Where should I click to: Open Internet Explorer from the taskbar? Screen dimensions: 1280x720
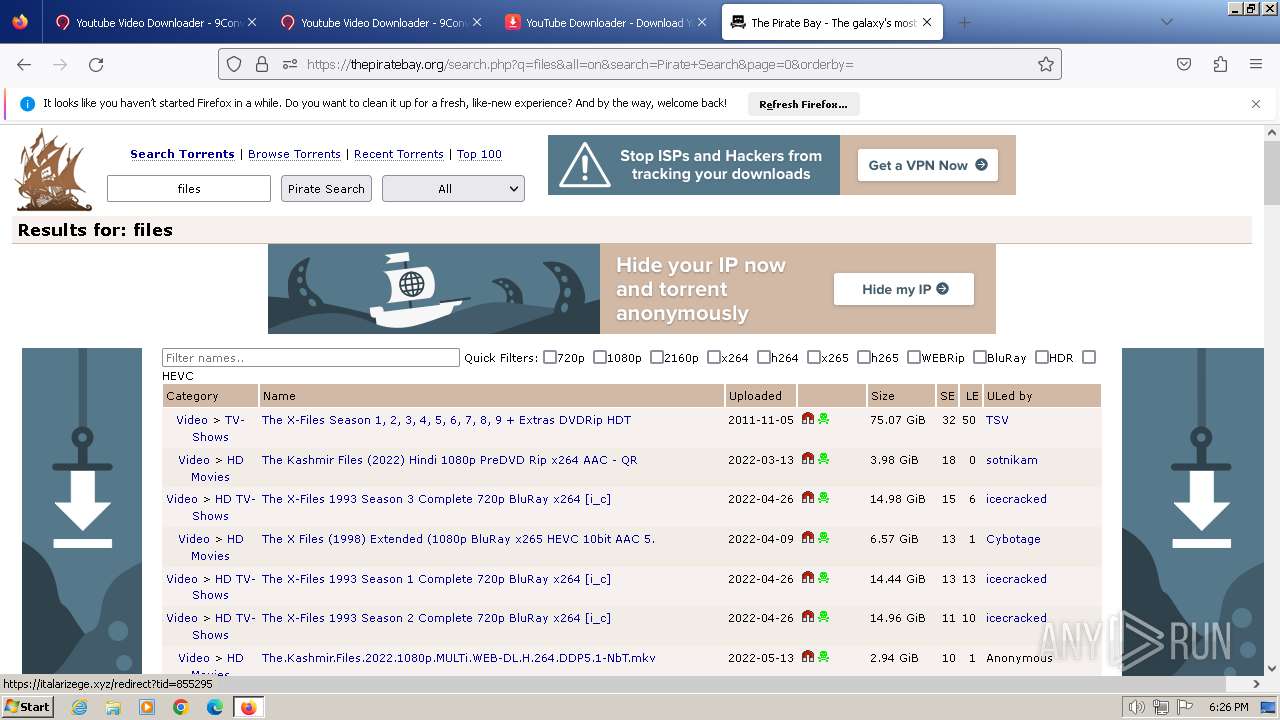[x=79, y=707]
